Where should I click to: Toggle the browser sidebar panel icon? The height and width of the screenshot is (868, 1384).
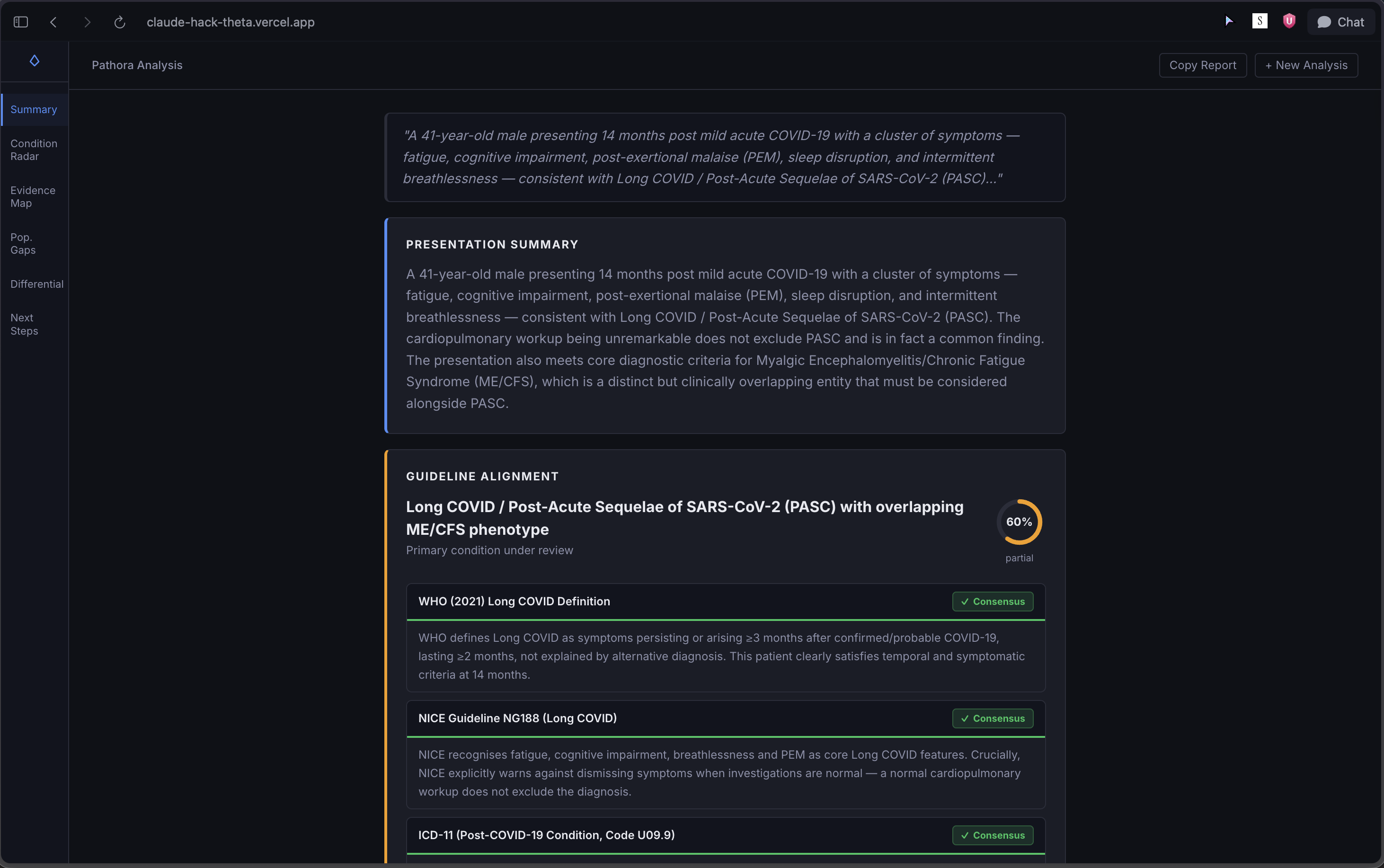point(21,22)
